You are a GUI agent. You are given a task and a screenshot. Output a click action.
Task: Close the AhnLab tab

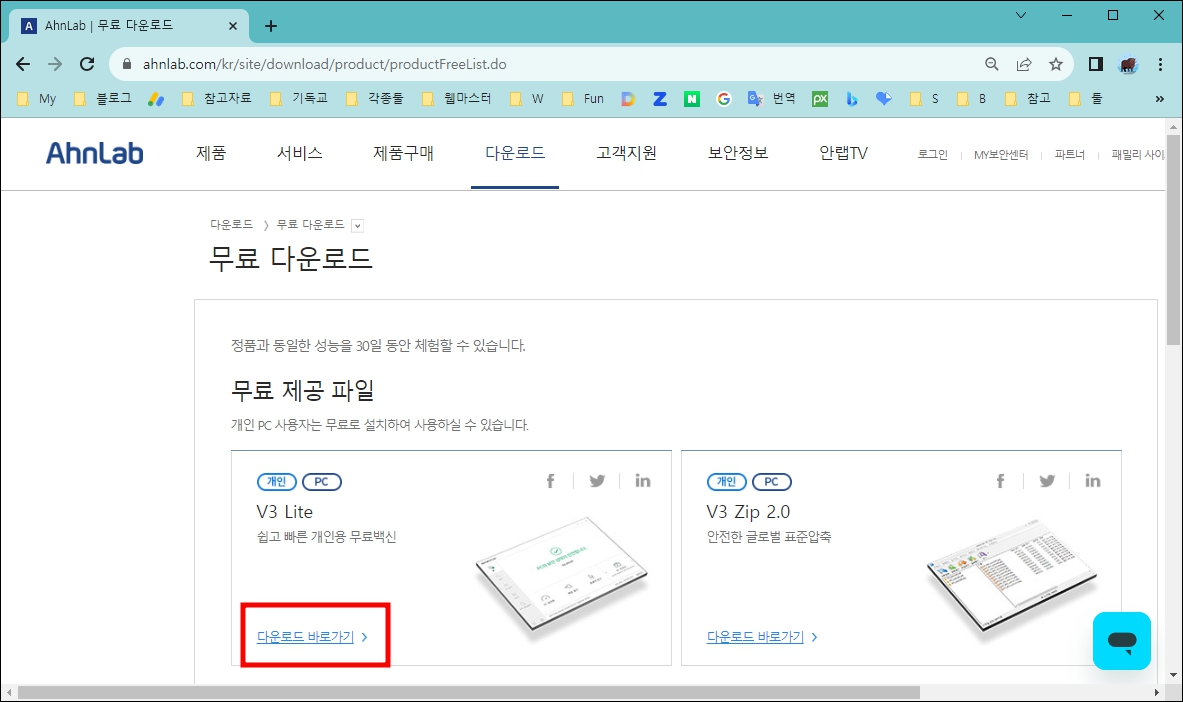[x=233, y=26]
